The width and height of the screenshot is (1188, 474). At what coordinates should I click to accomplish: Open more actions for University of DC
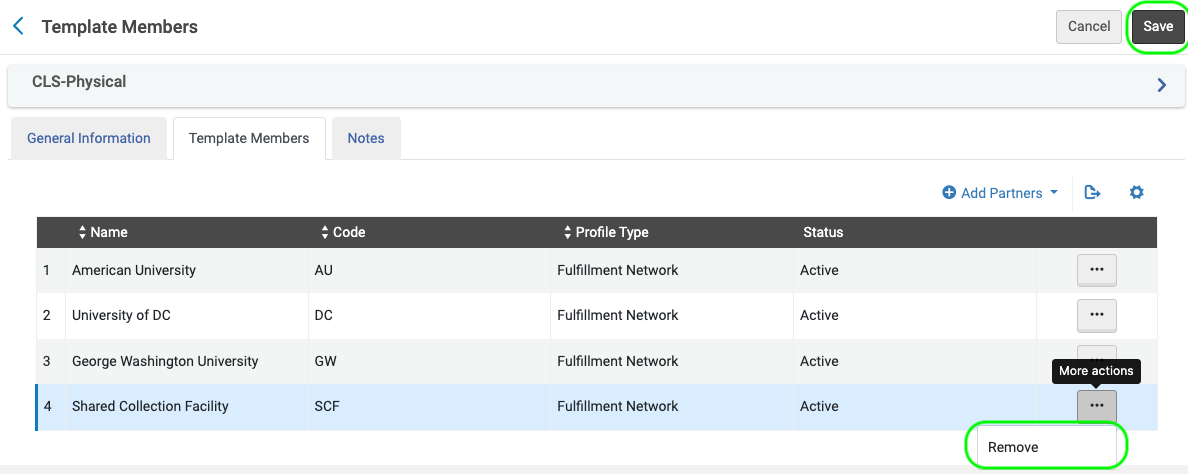[1096, 315]
